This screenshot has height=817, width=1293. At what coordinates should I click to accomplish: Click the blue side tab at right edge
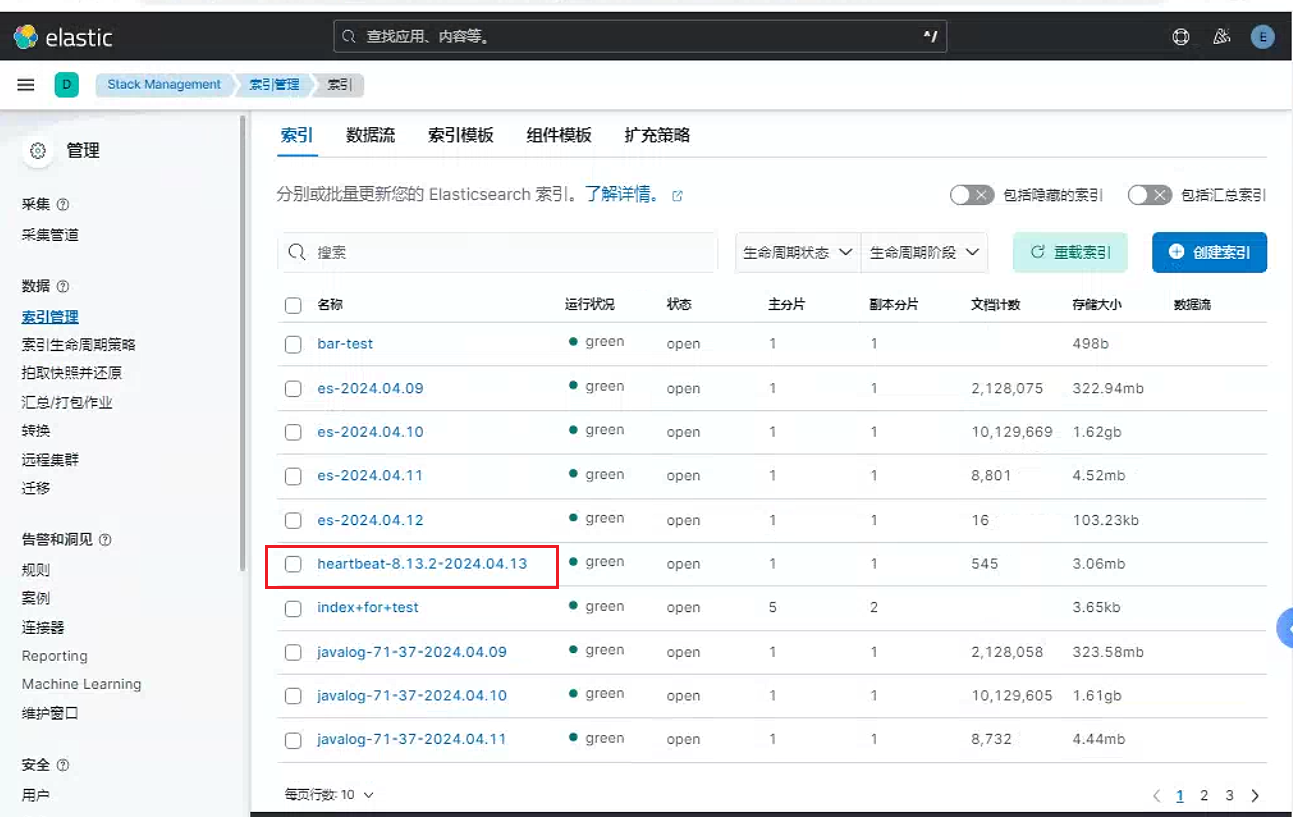(1285, 628)
